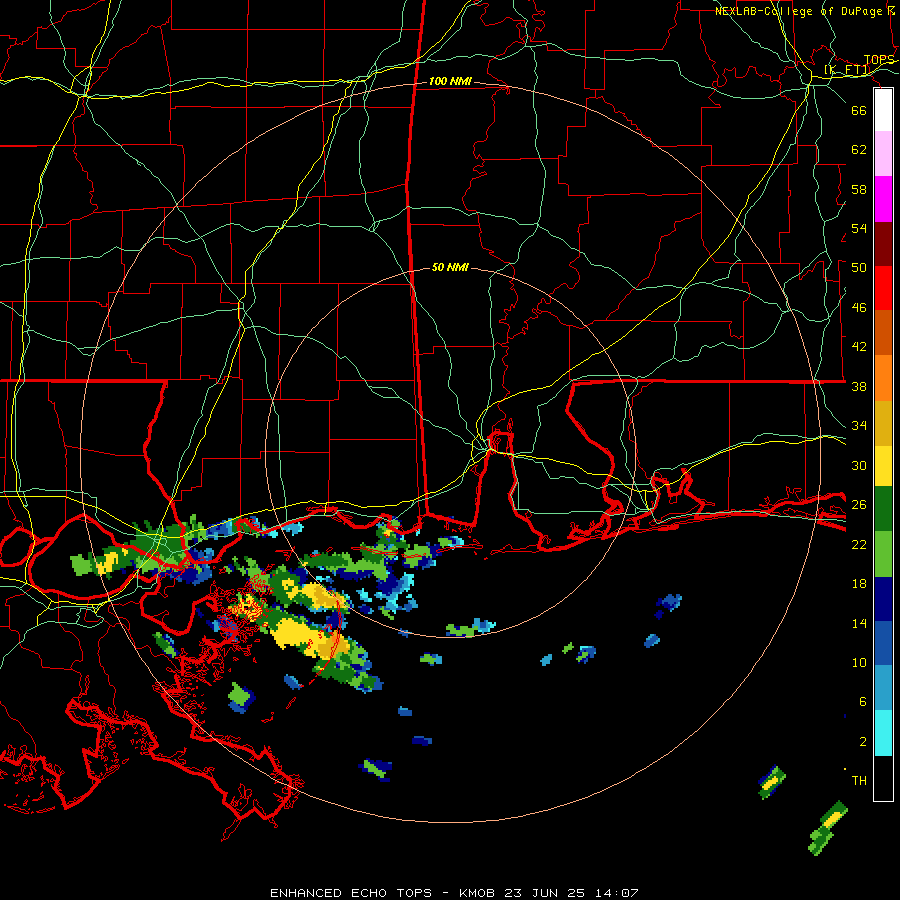Click the "TH" threshold legend label
Screen dimensions: 900x900
[x=859, y=781]
